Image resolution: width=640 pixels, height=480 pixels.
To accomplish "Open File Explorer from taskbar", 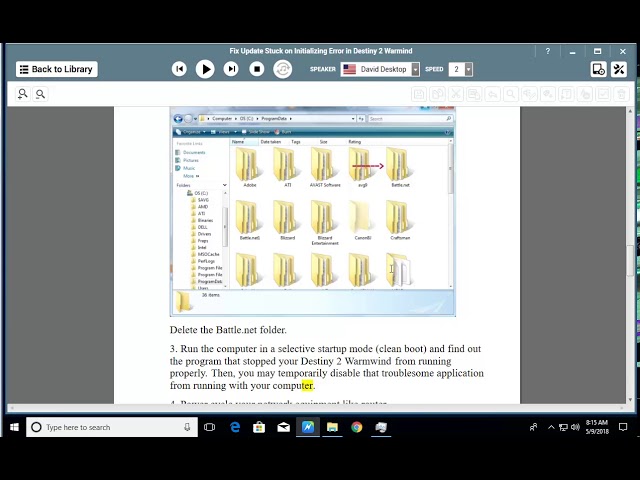I will click(x=332, y=427).
